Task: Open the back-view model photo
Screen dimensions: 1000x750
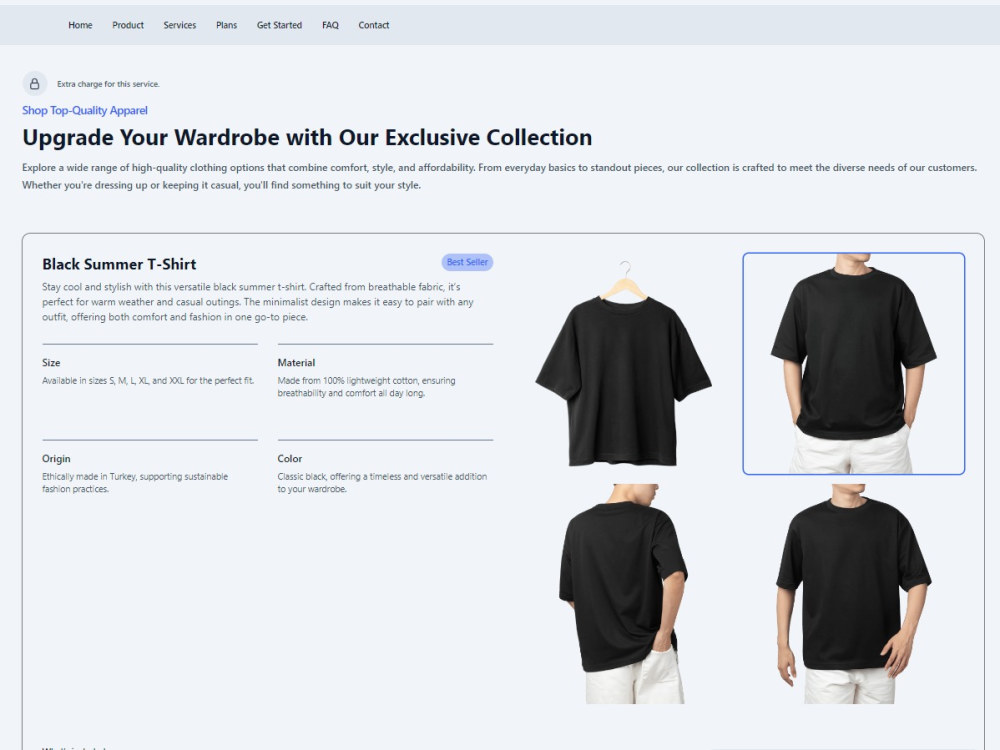Action: point(624,594)
